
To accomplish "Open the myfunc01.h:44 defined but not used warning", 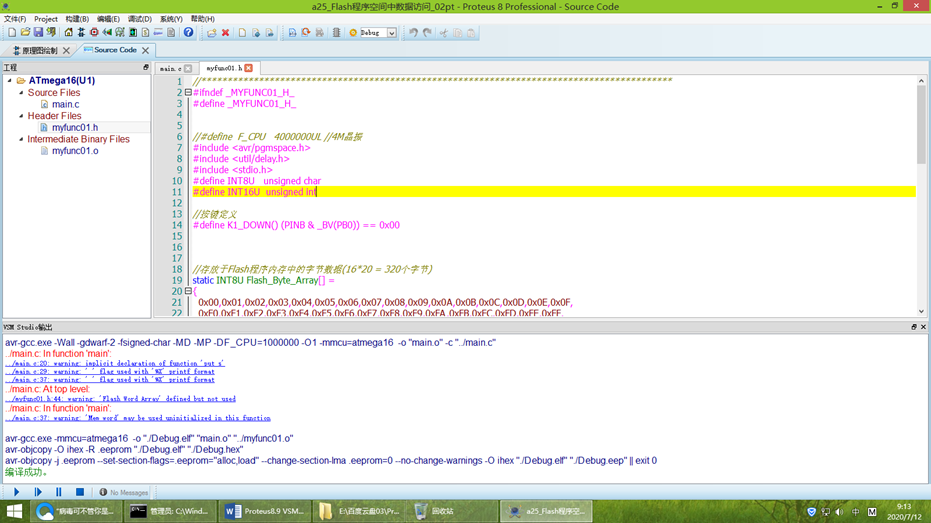I will click(121, 399).
